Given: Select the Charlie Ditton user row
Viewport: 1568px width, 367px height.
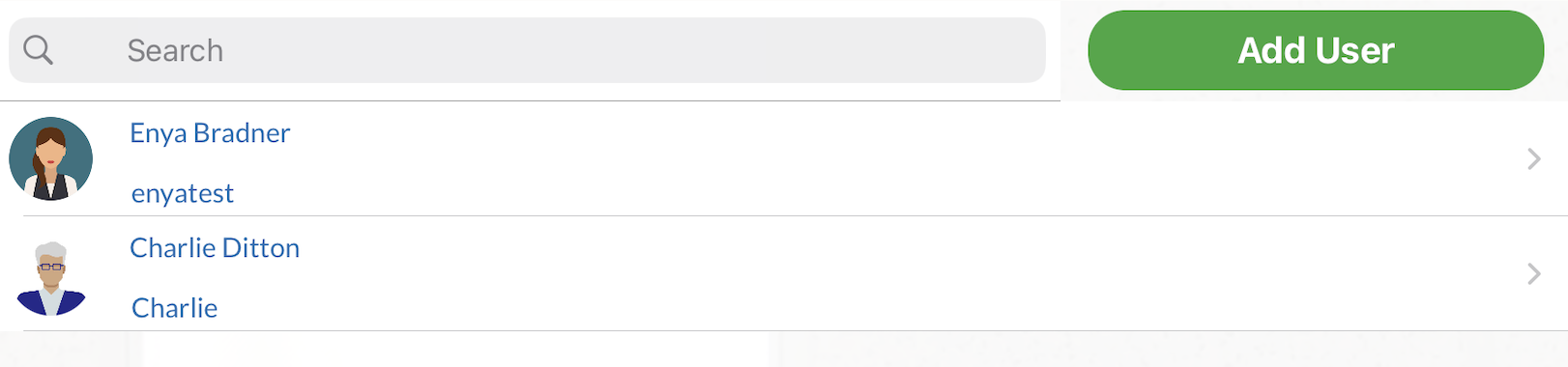Looking at the screenshot, I should click(x=784, y=273).
